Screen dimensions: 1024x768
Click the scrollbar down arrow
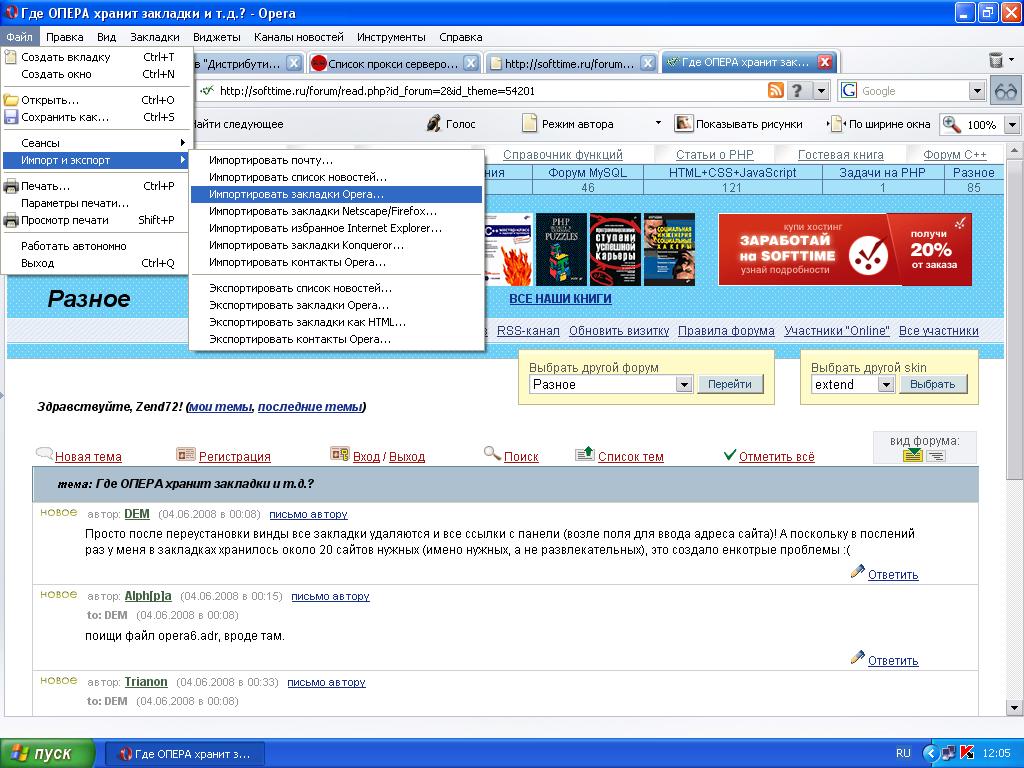click(x=1014, y=707)
